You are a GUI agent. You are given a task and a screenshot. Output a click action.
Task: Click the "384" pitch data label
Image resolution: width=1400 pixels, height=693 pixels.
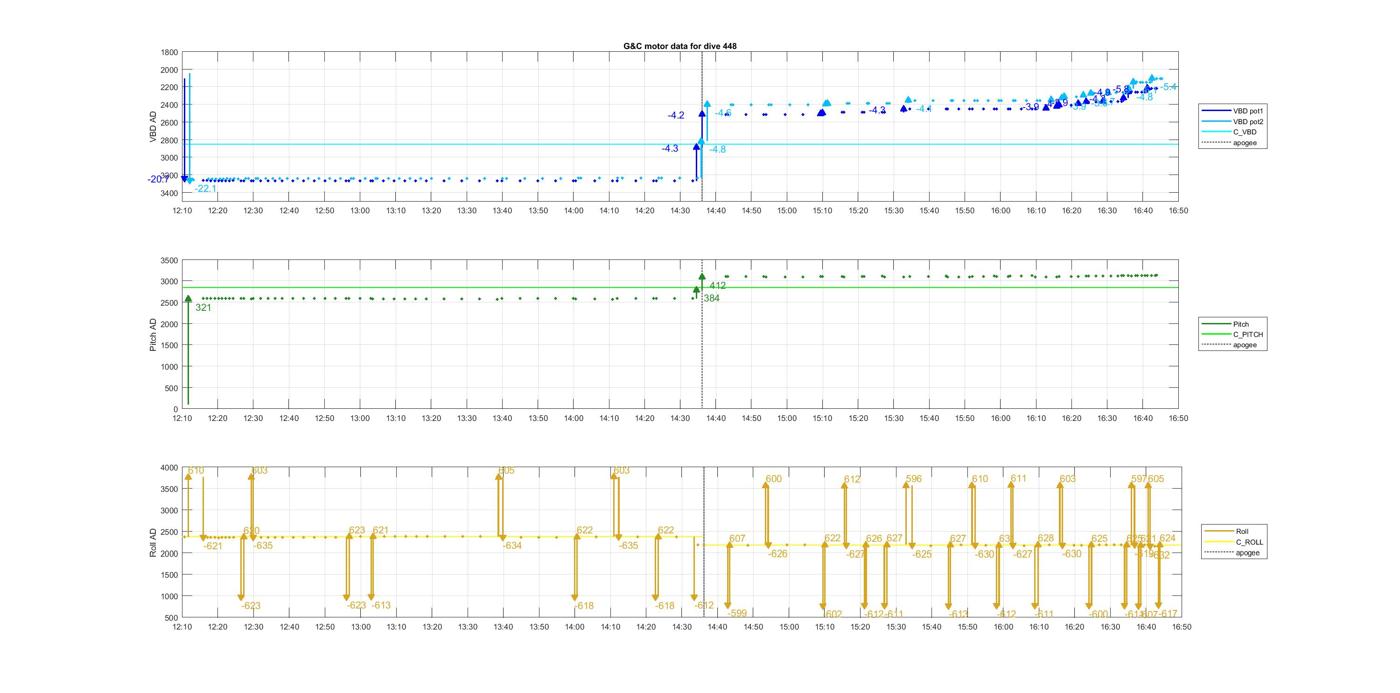coord(711,298)
